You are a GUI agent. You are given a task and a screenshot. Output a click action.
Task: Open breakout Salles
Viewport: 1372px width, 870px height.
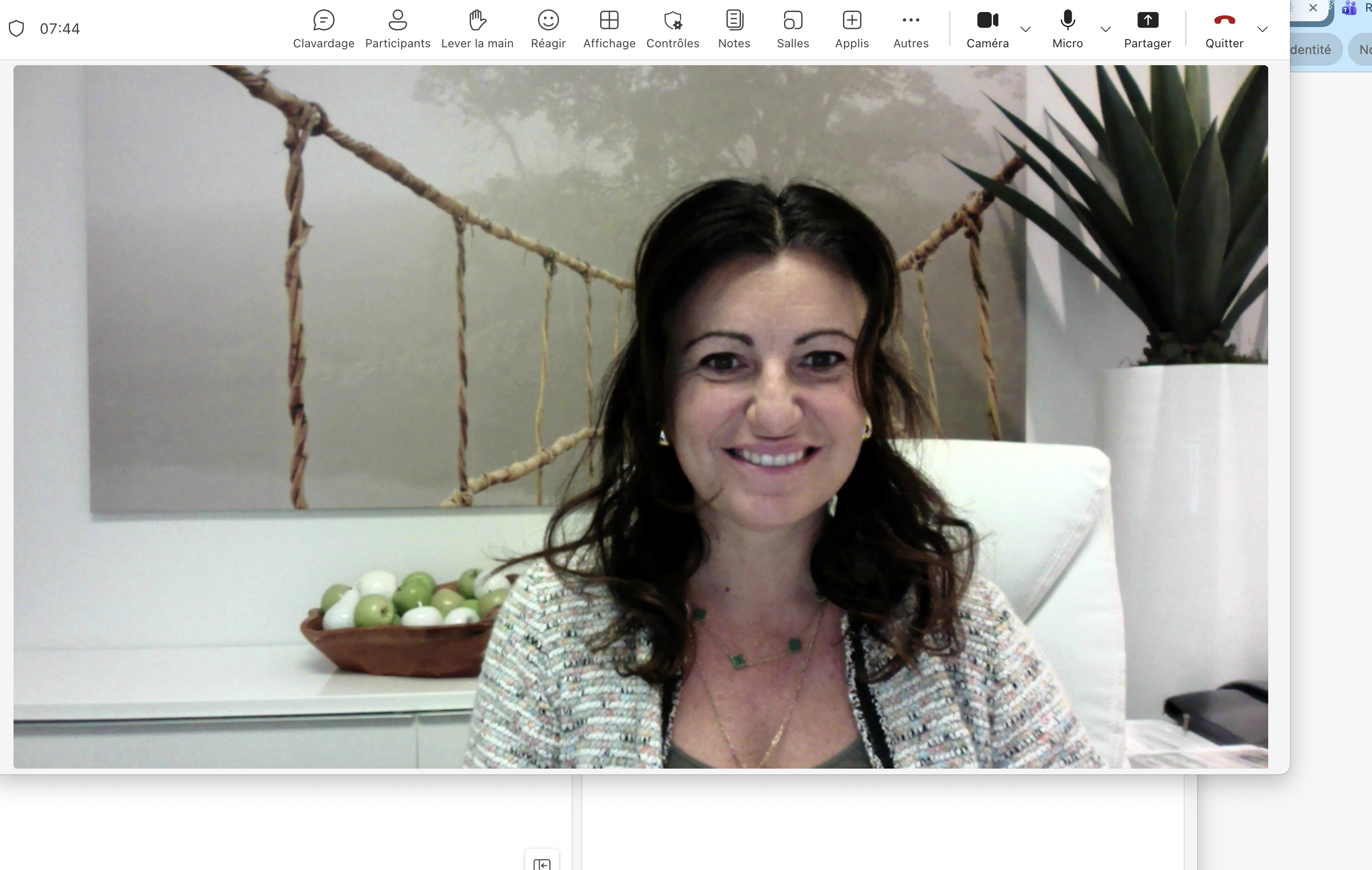click(793, 29)
